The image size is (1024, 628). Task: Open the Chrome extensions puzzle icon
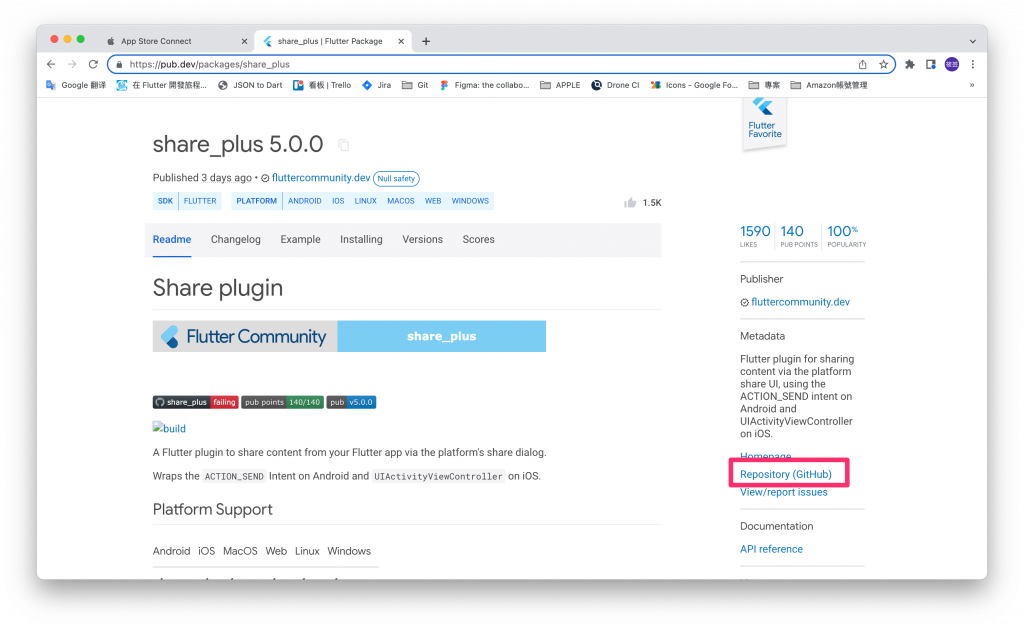(910, 64)
